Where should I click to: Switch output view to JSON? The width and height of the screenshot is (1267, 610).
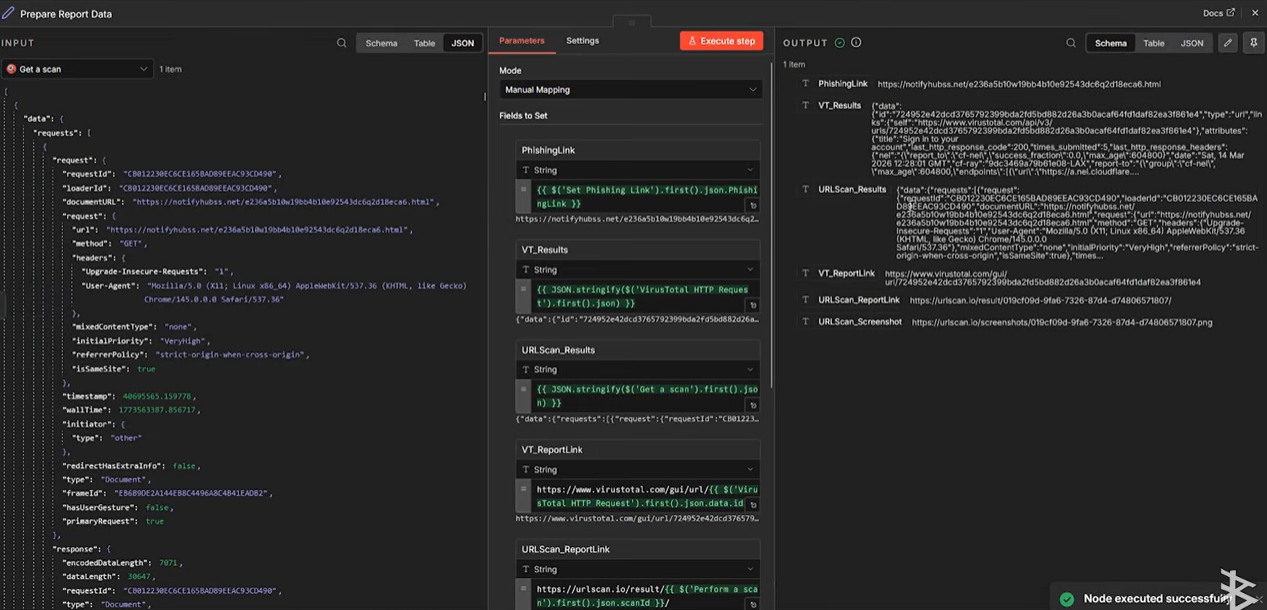1192,43
